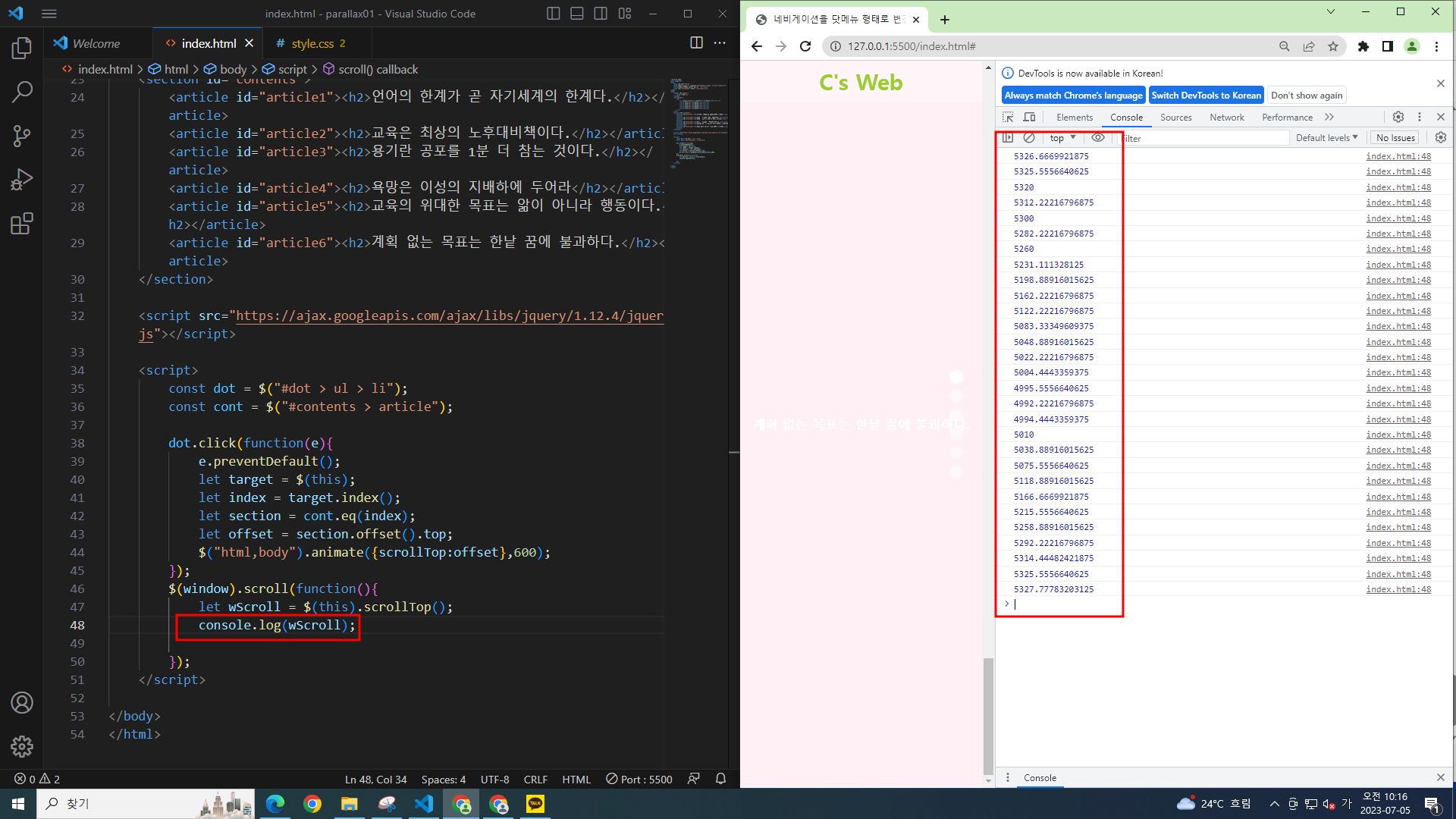Click the split editor right icon
The width and height of the screenshot is (1456, 819).
pyautogui.click(x=696, y=42)
